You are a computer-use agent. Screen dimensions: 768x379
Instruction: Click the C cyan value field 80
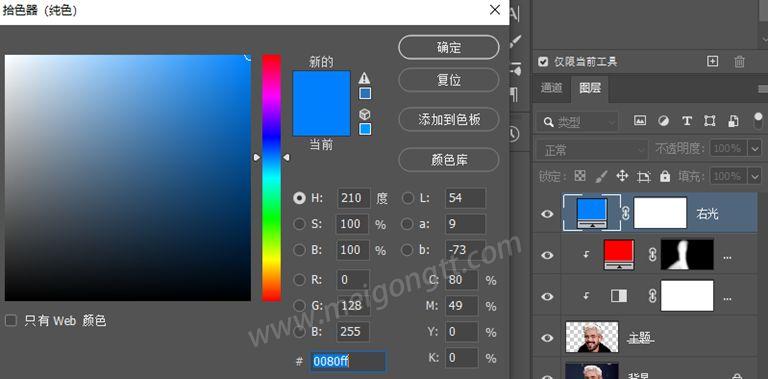pyautogui.click(x=461, y=280)
